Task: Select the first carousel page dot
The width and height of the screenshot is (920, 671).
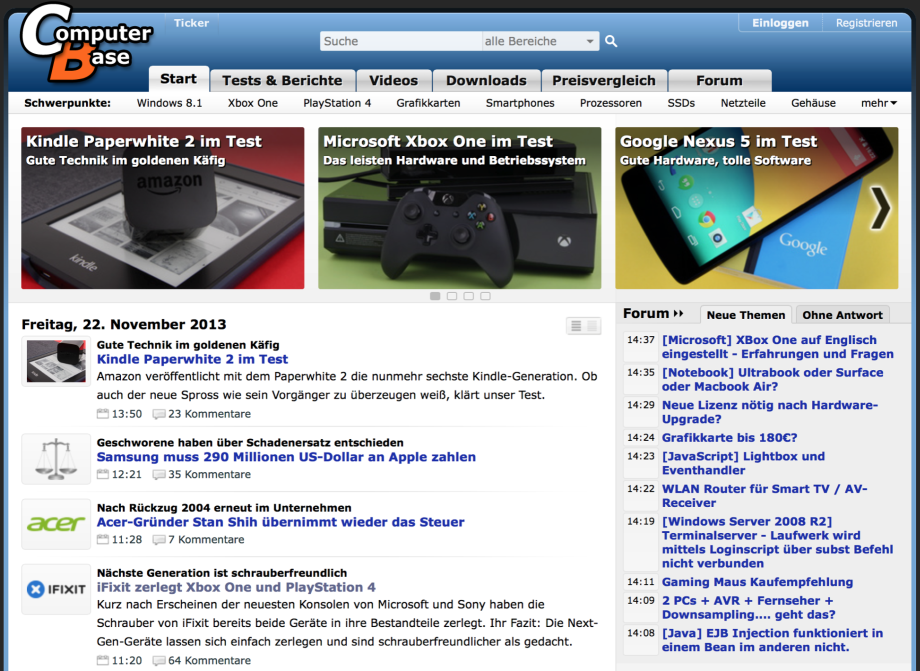Action: click(435, 296)
